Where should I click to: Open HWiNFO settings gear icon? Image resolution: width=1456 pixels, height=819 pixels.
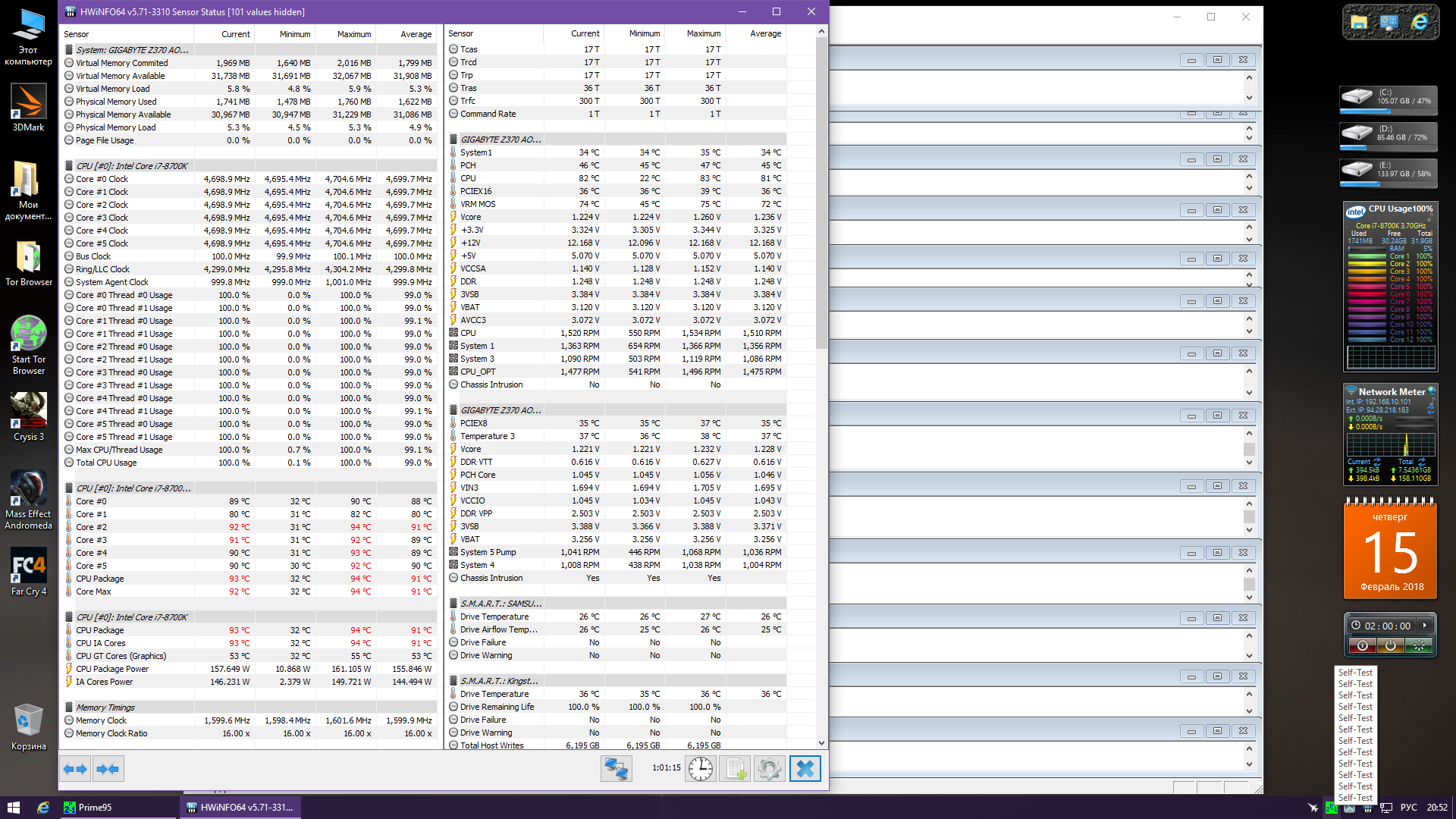pyautogui.click(x=769, y=769)
